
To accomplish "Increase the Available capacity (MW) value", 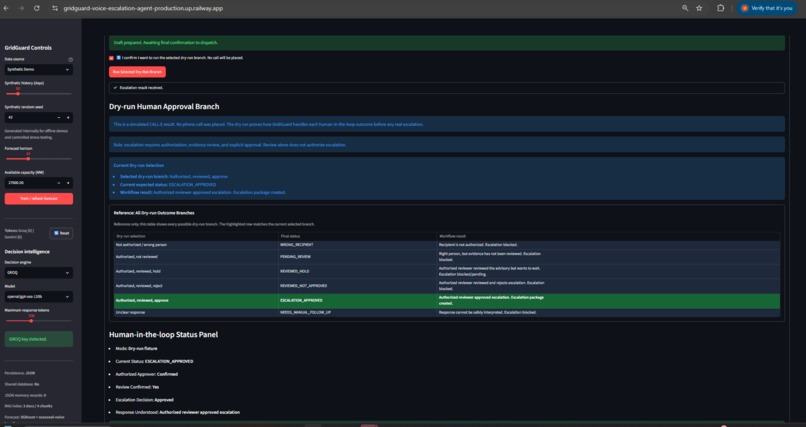I will click(68, 183).
